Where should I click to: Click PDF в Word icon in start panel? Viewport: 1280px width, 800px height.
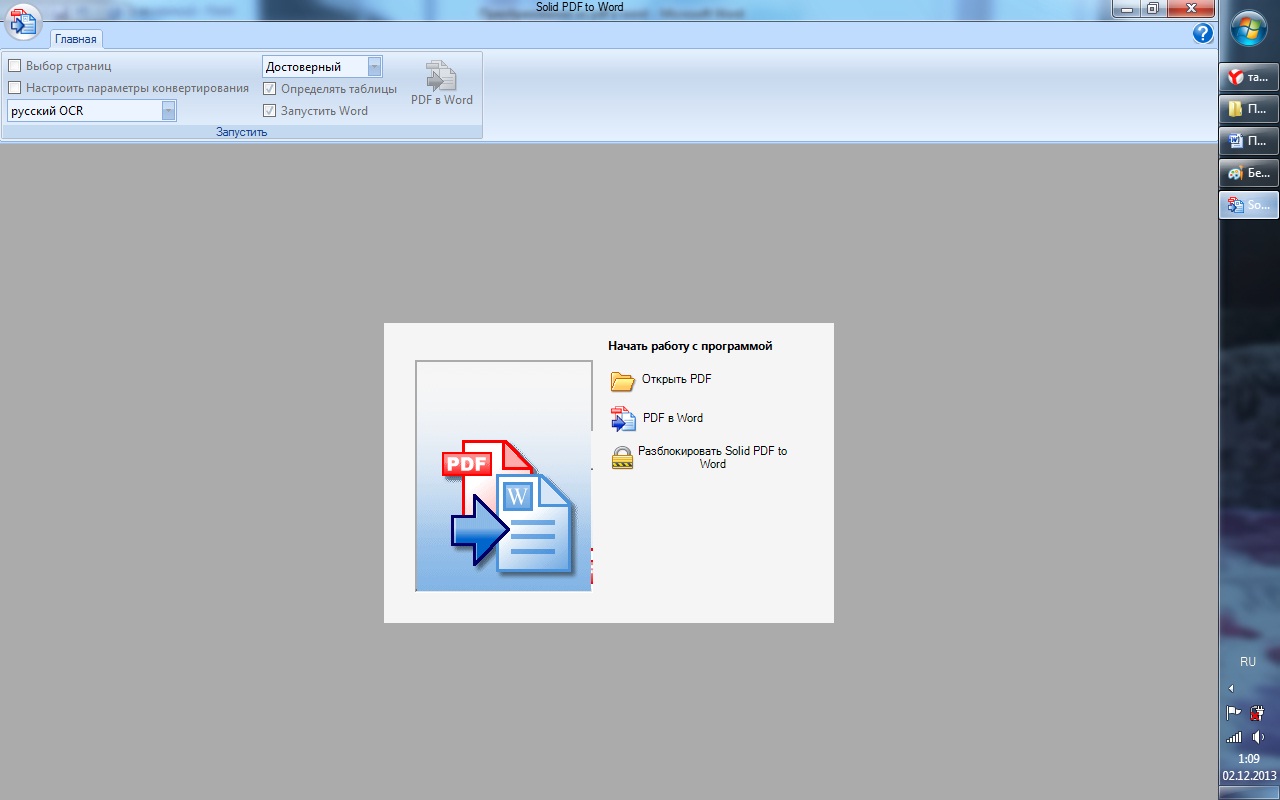tap(623, 419)
